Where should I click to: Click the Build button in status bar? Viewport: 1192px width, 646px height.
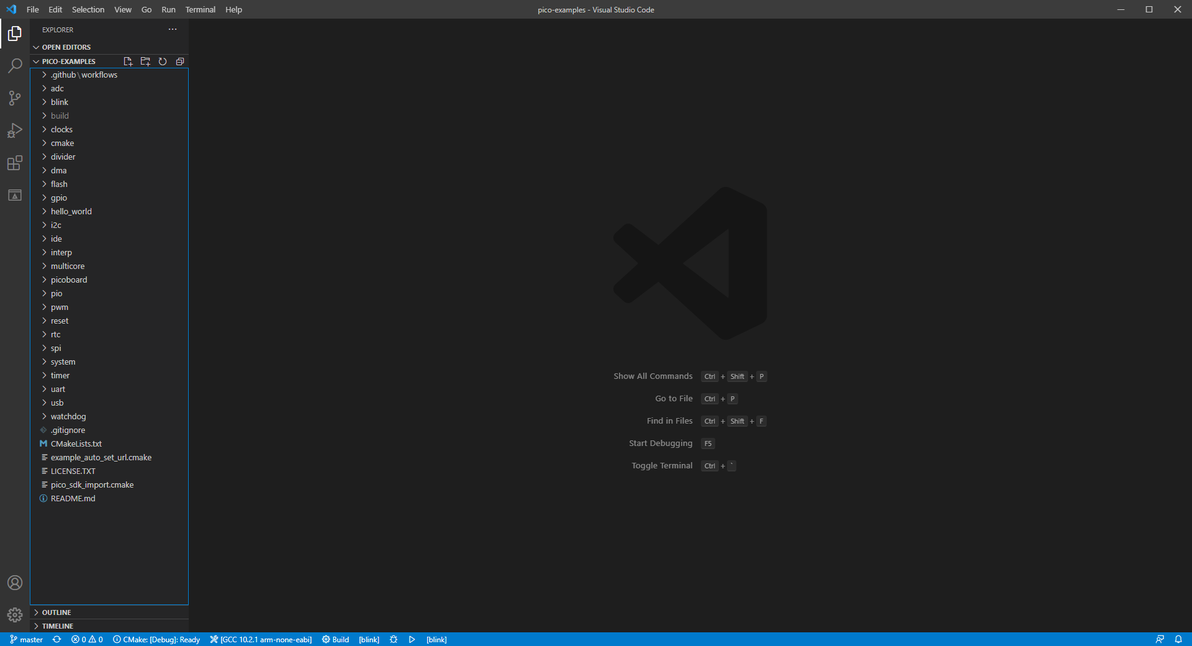click(x=335, y=640)
